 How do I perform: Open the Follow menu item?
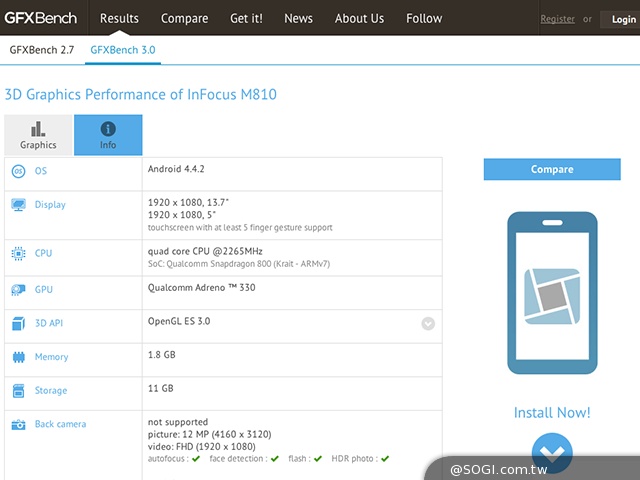point(424,18)
